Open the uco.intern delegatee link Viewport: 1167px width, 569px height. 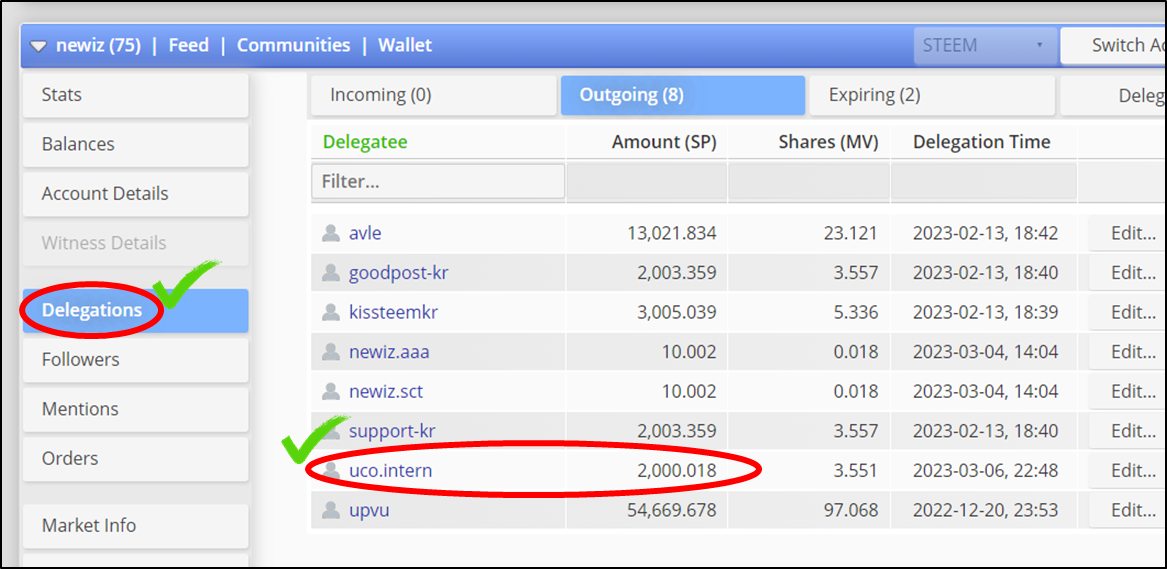pyautogui.click(x=391, y=471)
